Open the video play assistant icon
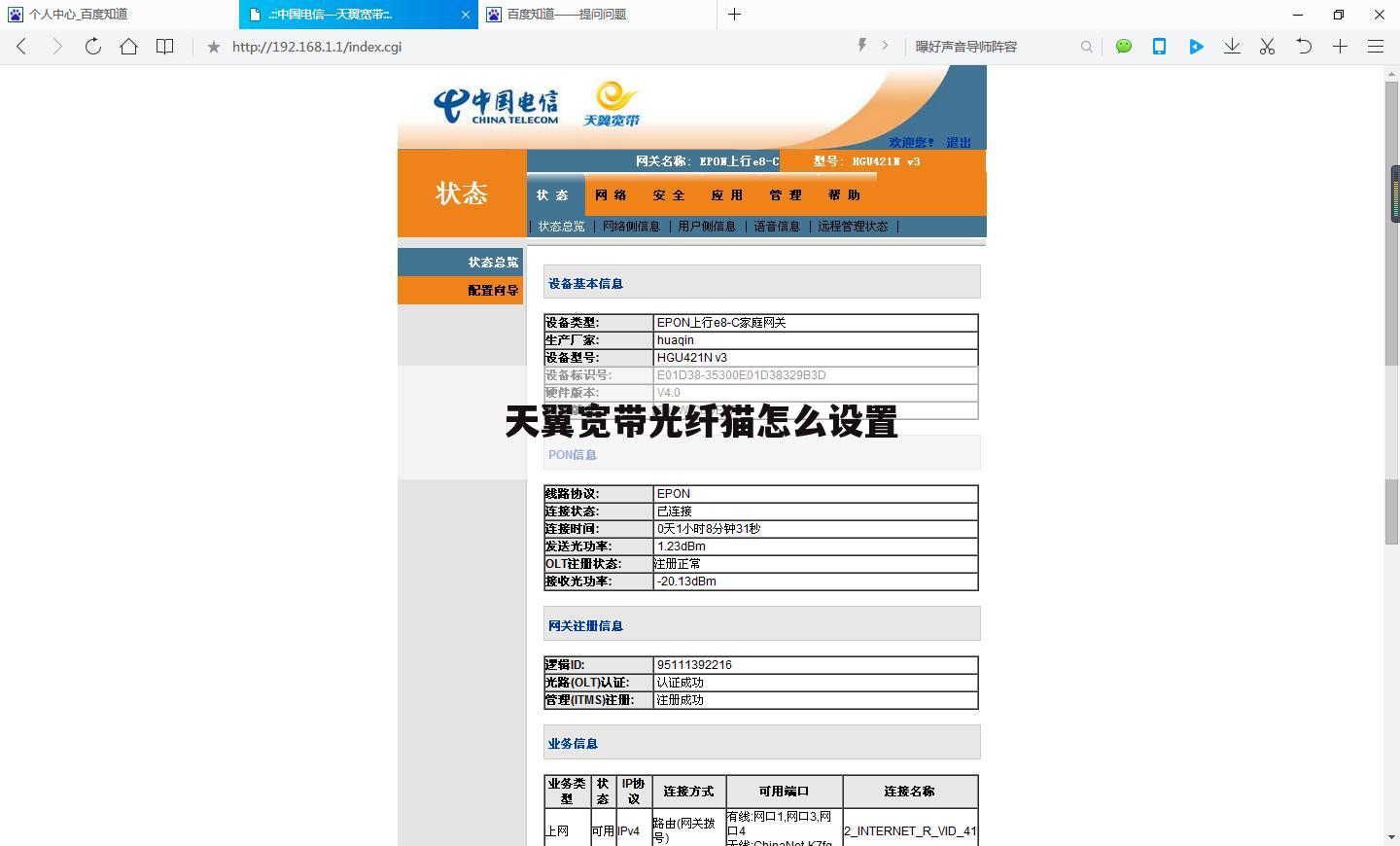This screenshot has height=846, width=1400. tap(1196, 46)
